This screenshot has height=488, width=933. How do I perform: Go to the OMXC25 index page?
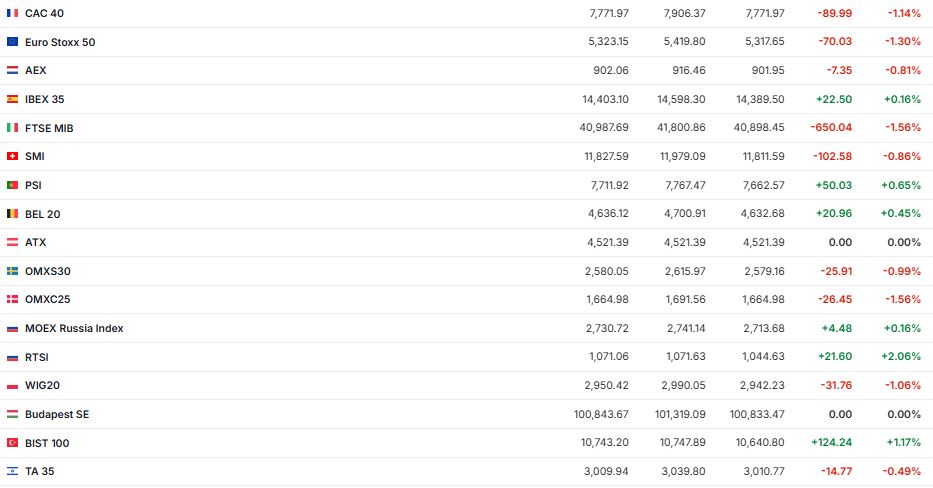click(x=47, y=299)
